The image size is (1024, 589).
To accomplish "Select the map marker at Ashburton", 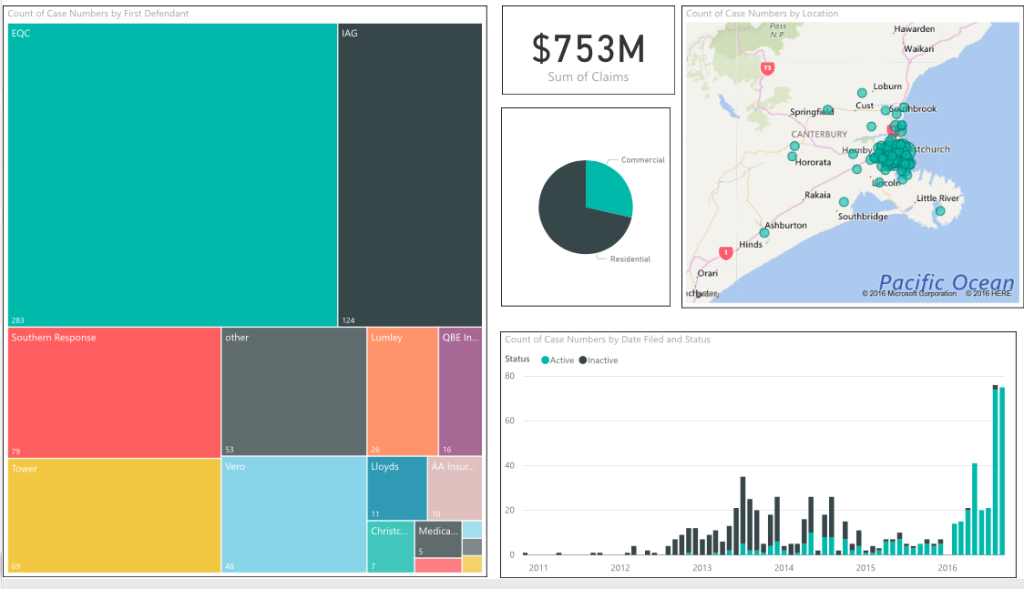I will pyautogui.click(x=764, y=233).
